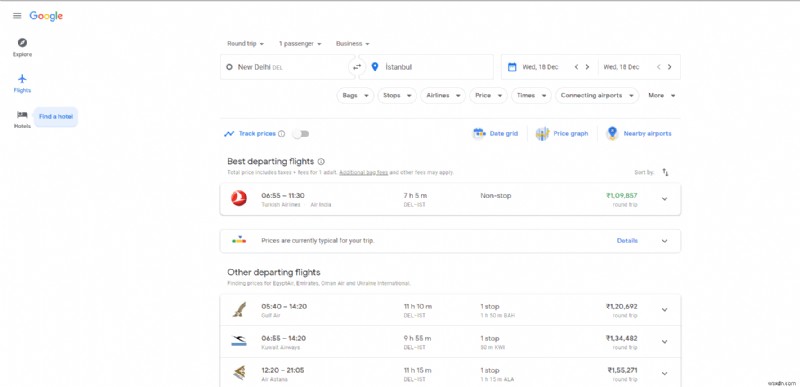Click the 9 h 55 m duration
Screen dimensions: 800x387
tap(417, 338)
